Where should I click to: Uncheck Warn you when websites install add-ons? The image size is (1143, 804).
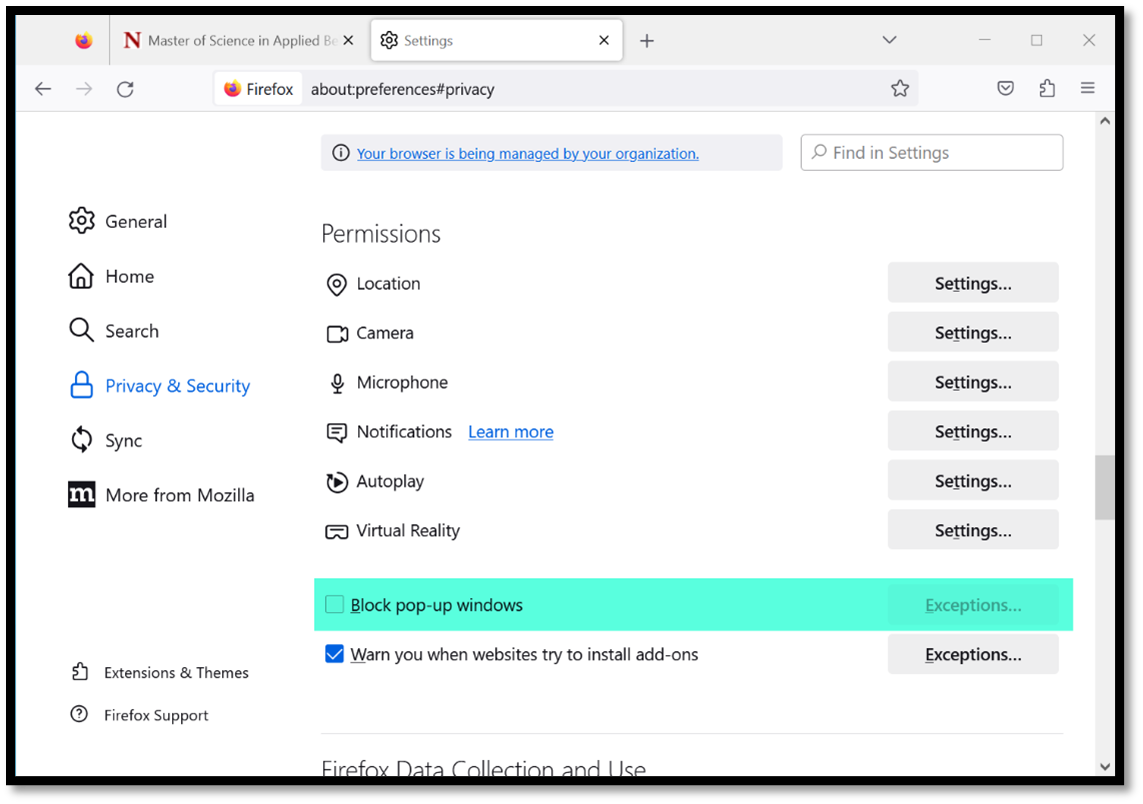pos(335,655)
